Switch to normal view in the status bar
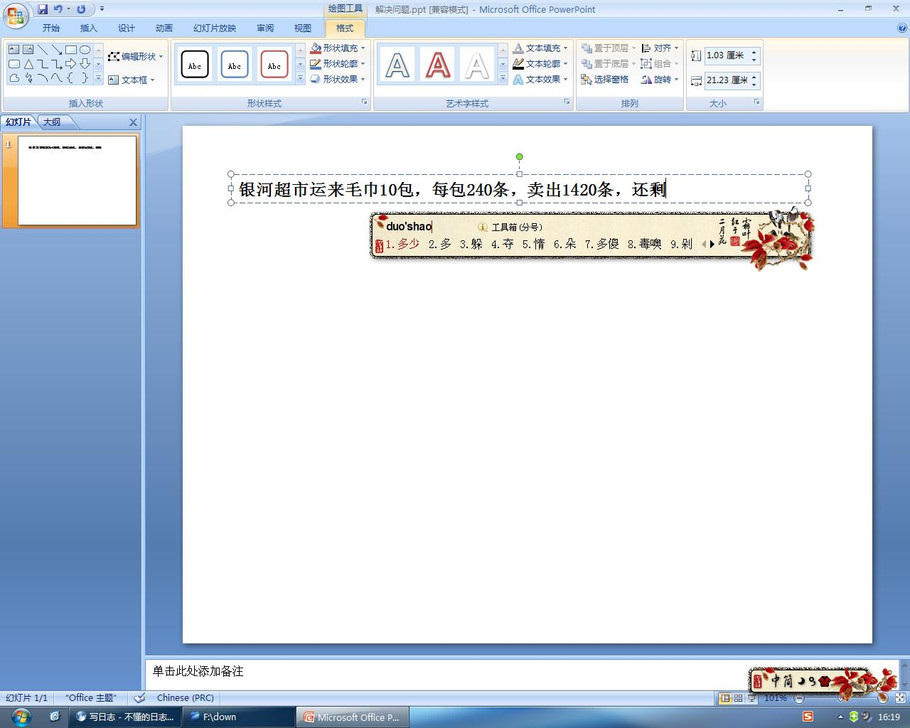 (725, 698)
